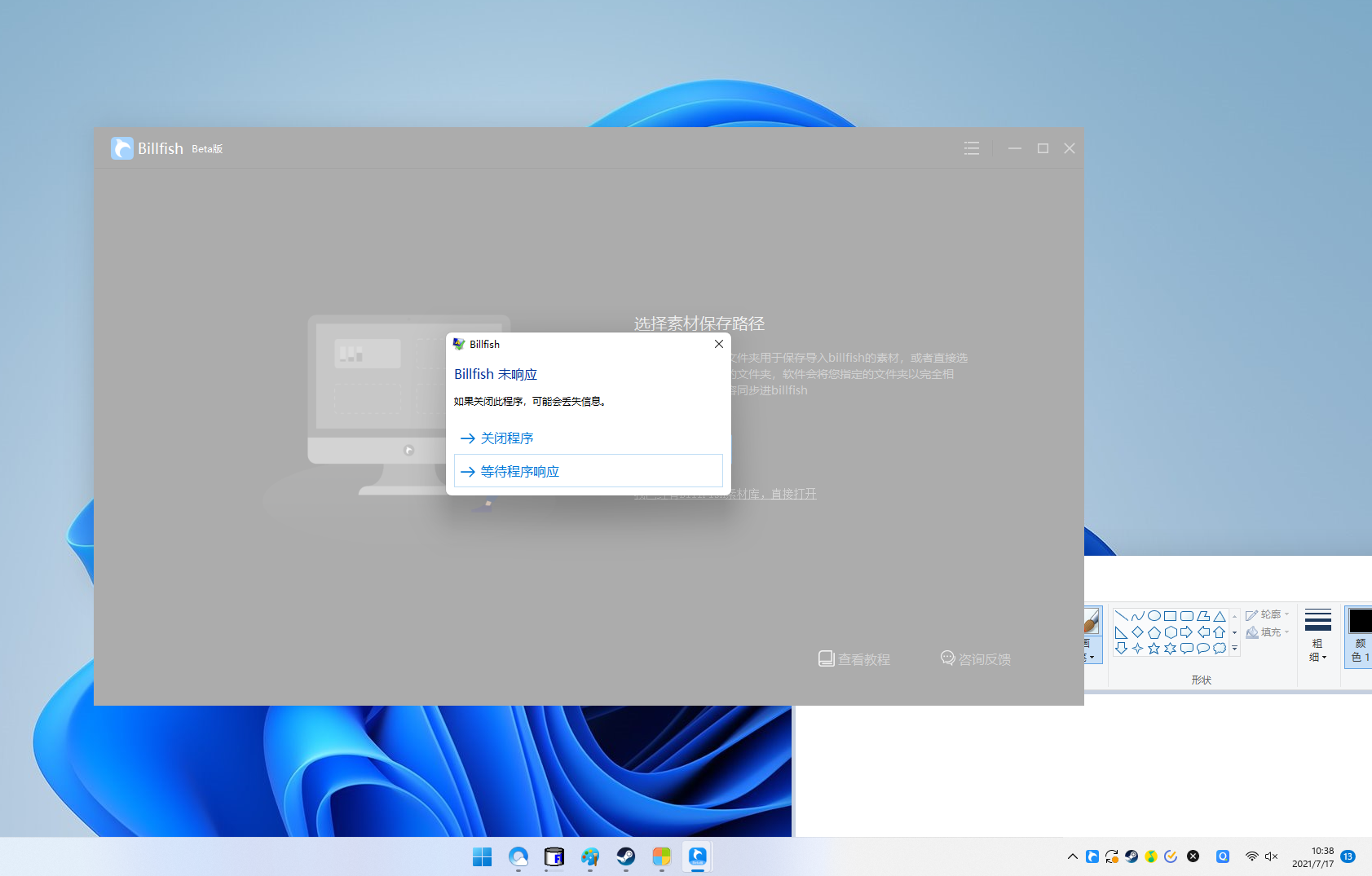
Task: Click the 直接打开 existing library link
Action: 793,494
